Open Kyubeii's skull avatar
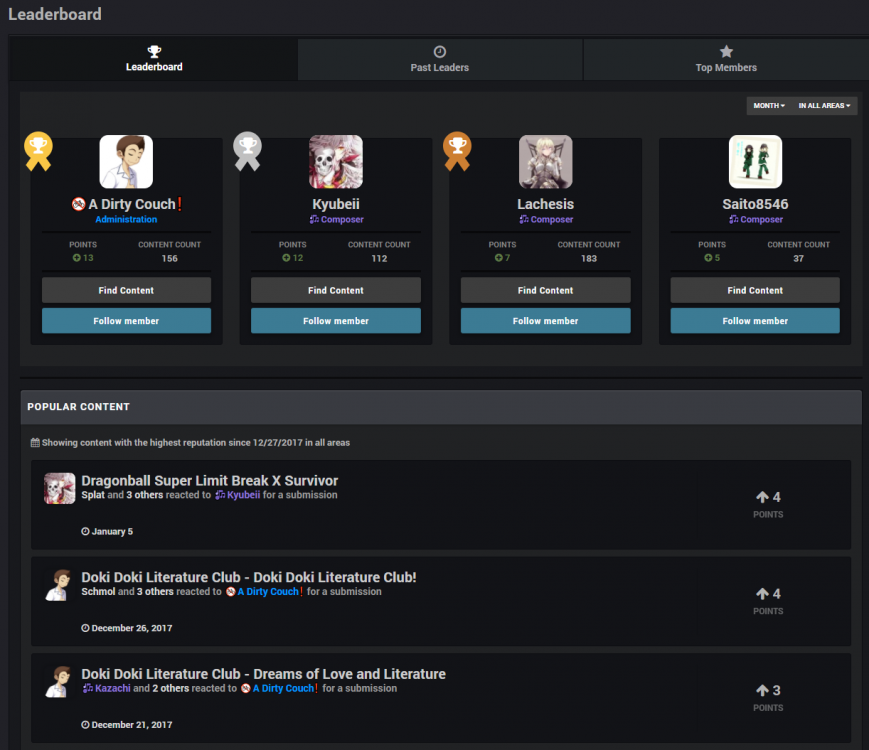The image size is (869, 750). click(336, 162)
